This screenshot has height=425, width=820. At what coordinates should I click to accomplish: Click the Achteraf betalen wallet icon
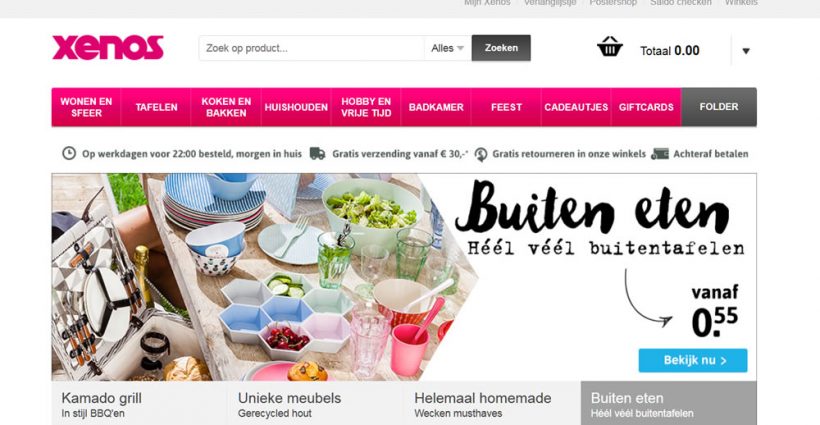click(660, 154)
